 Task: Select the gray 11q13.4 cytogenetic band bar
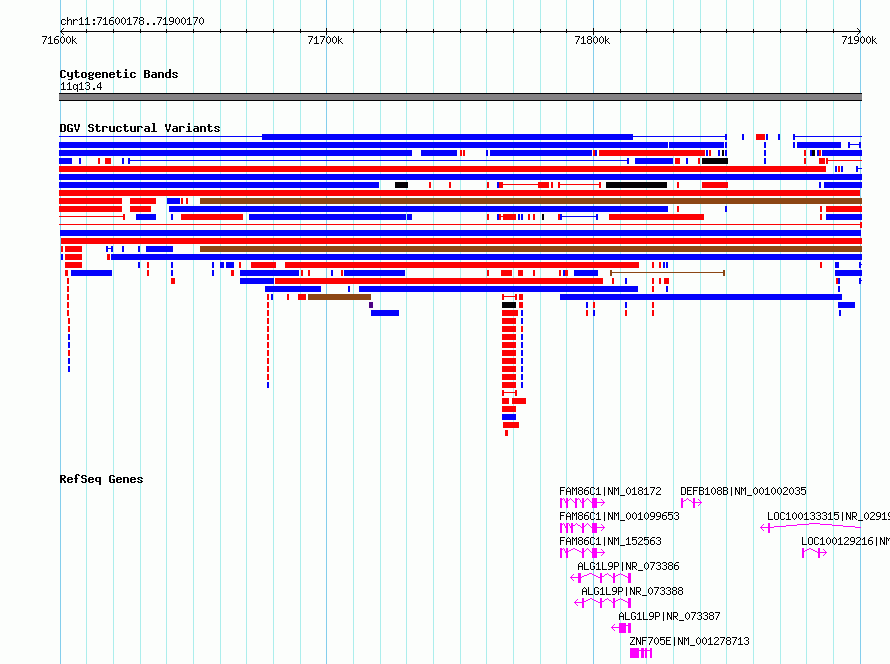coord(460,97)
